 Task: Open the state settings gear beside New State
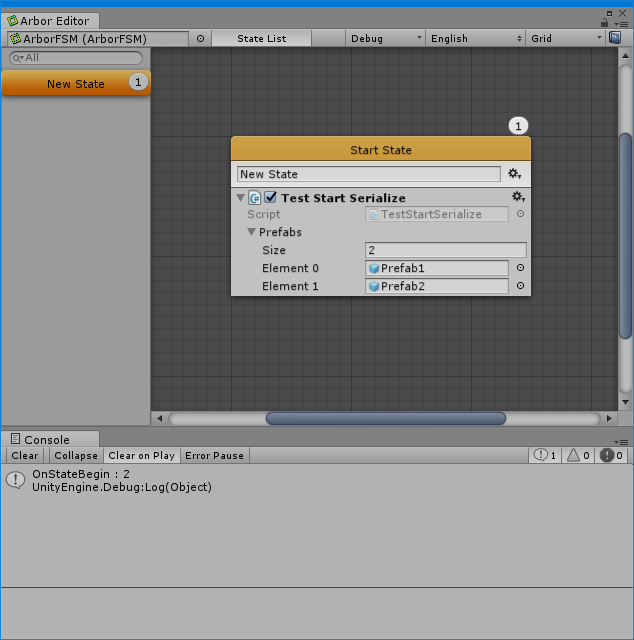515,174
